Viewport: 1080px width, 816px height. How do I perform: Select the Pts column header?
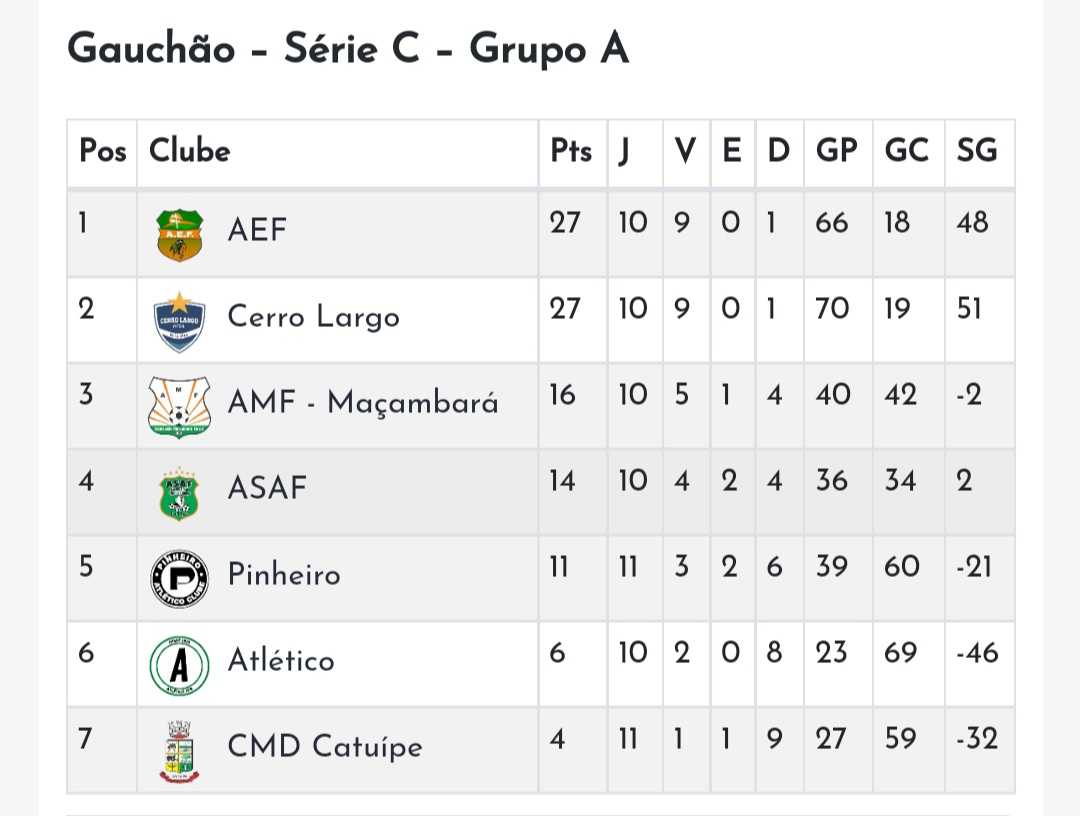point(571,152)
